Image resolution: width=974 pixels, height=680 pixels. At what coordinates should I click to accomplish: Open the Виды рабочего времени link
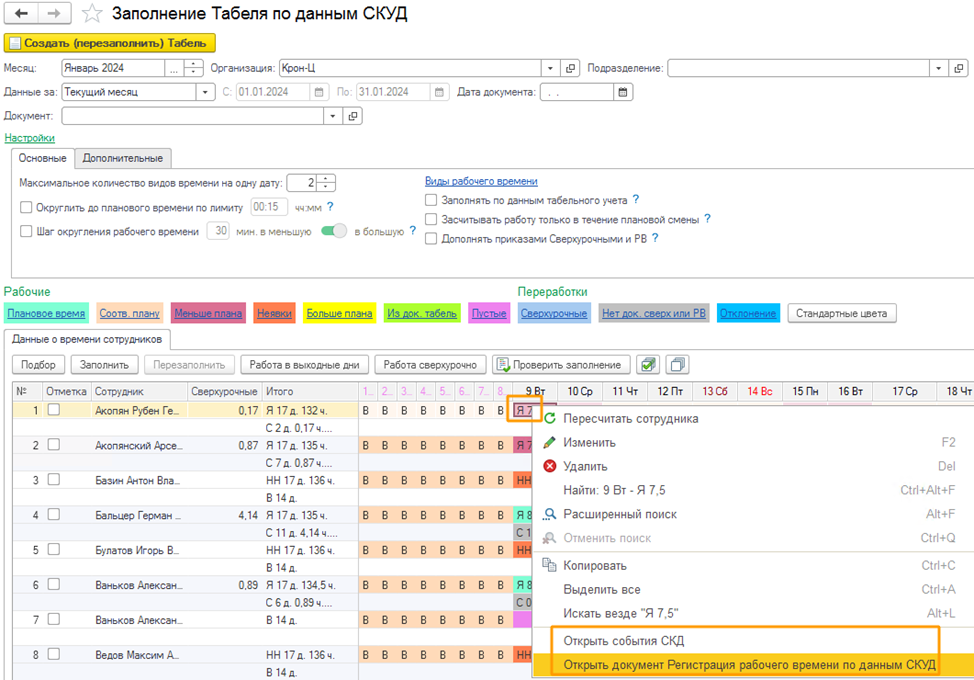click(481, 181)
